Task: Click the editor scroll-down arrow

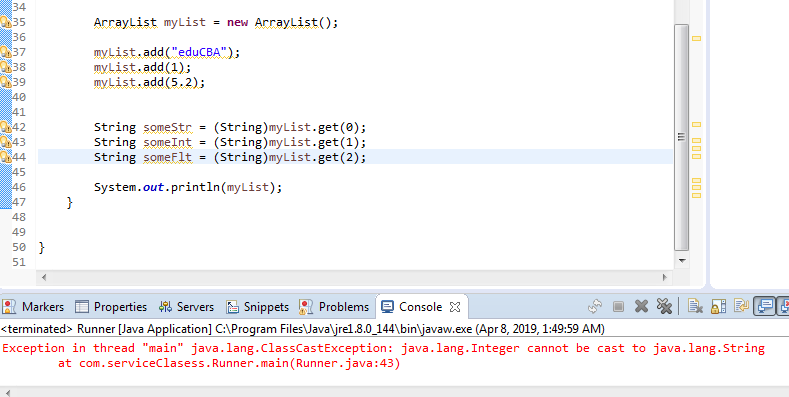Action: (x=682, y=261)
